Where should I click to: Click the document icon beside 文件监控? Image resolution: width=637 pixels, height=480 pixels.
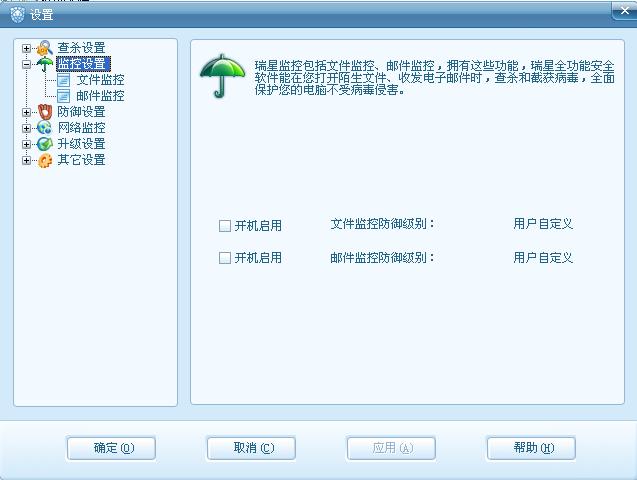click(63, 80)
